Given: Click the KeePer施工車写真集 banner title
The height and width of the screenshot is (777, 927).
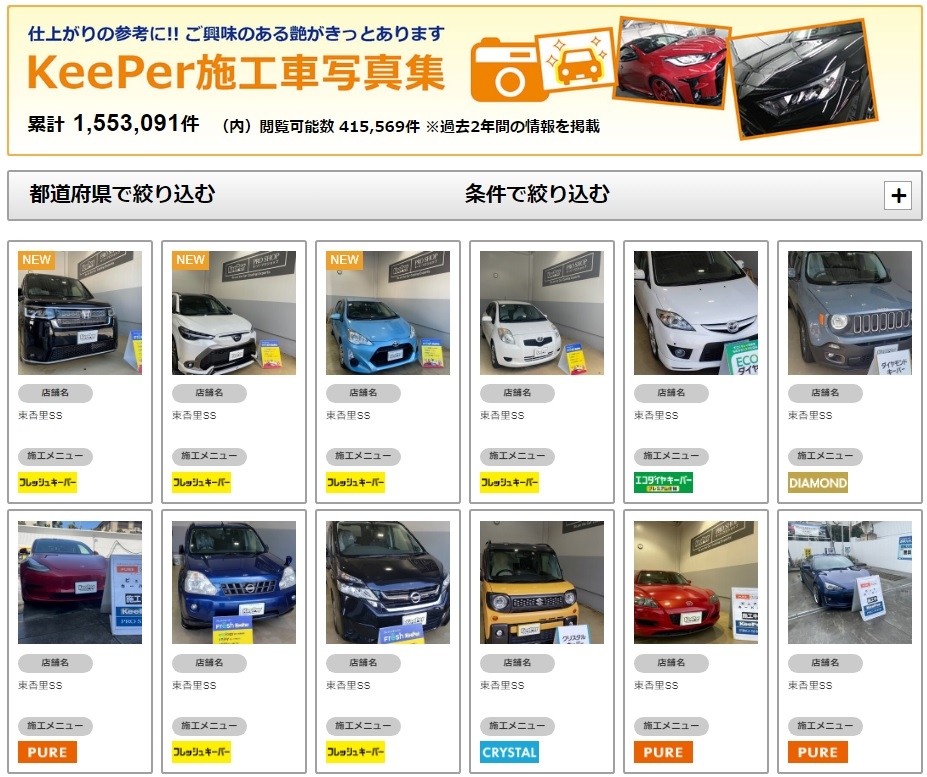Looking at the screenshot, I should [236, 72].
